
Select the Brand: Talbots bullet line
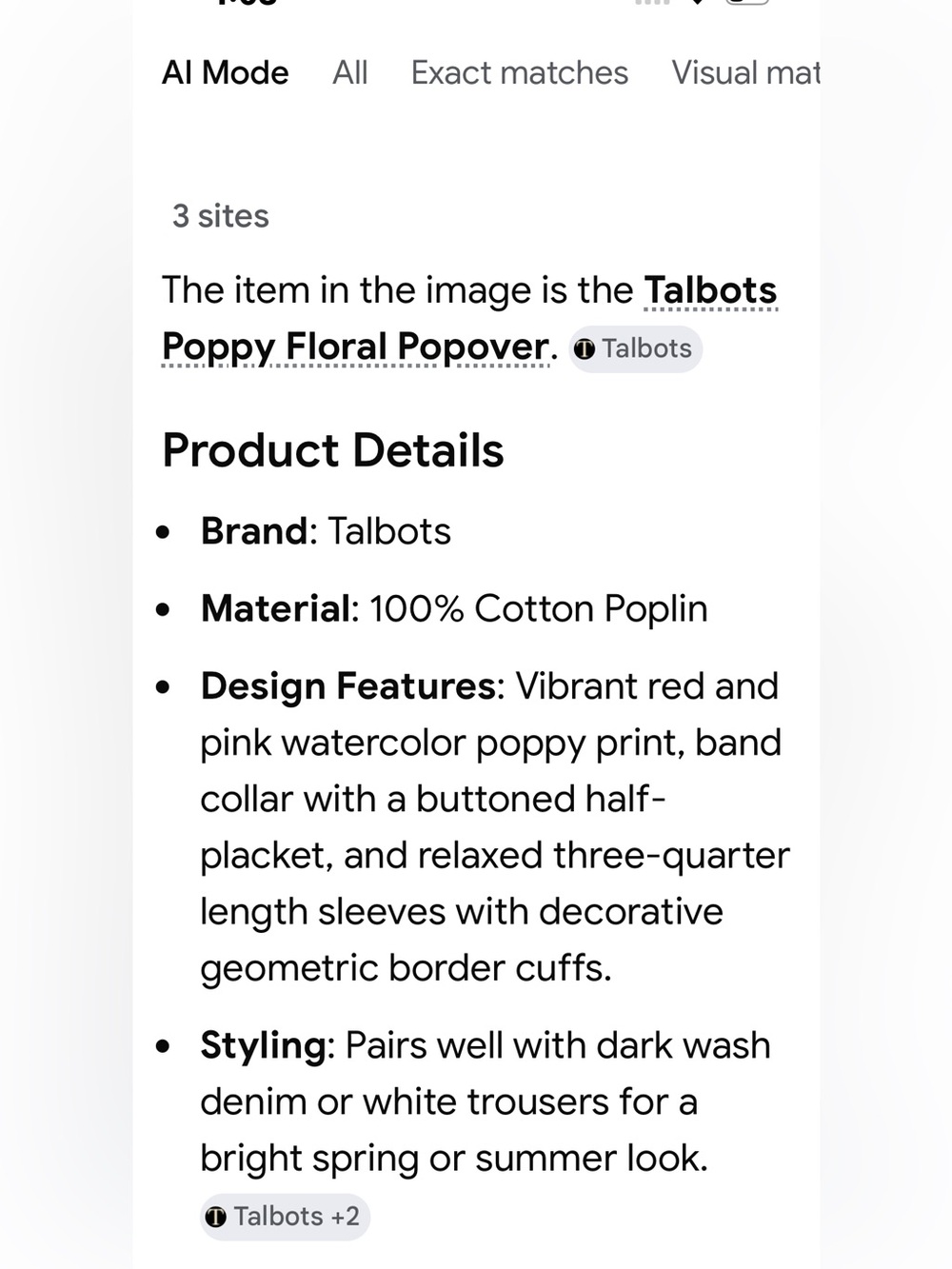coord(326,531)
